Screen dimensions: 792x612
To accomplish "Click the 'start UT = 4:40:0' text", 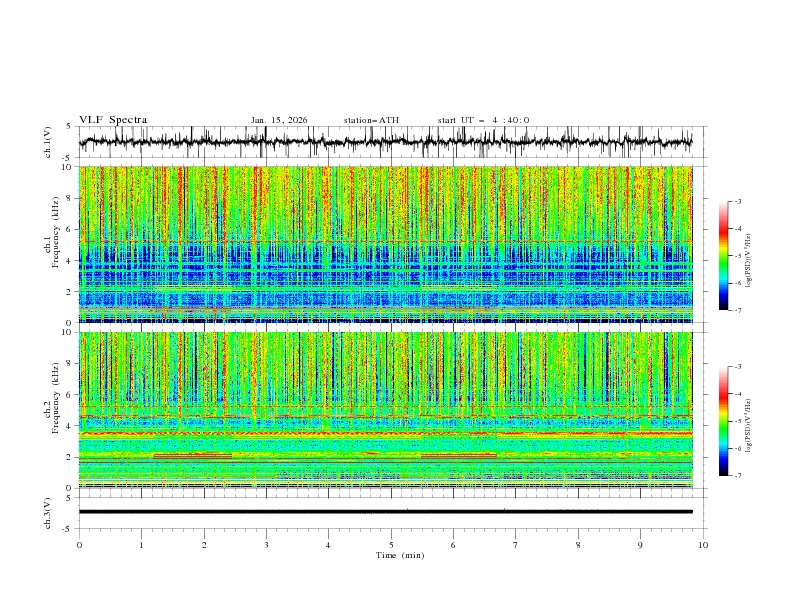I will pos(483,120).
